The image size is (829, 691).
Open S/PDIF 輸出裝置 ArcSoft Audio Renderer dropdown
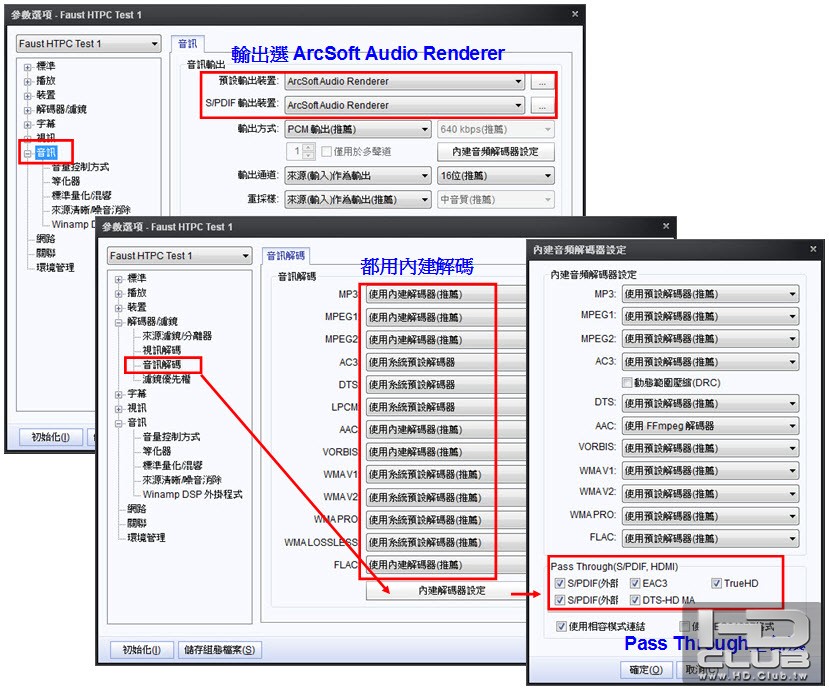[x=404, y=105]
